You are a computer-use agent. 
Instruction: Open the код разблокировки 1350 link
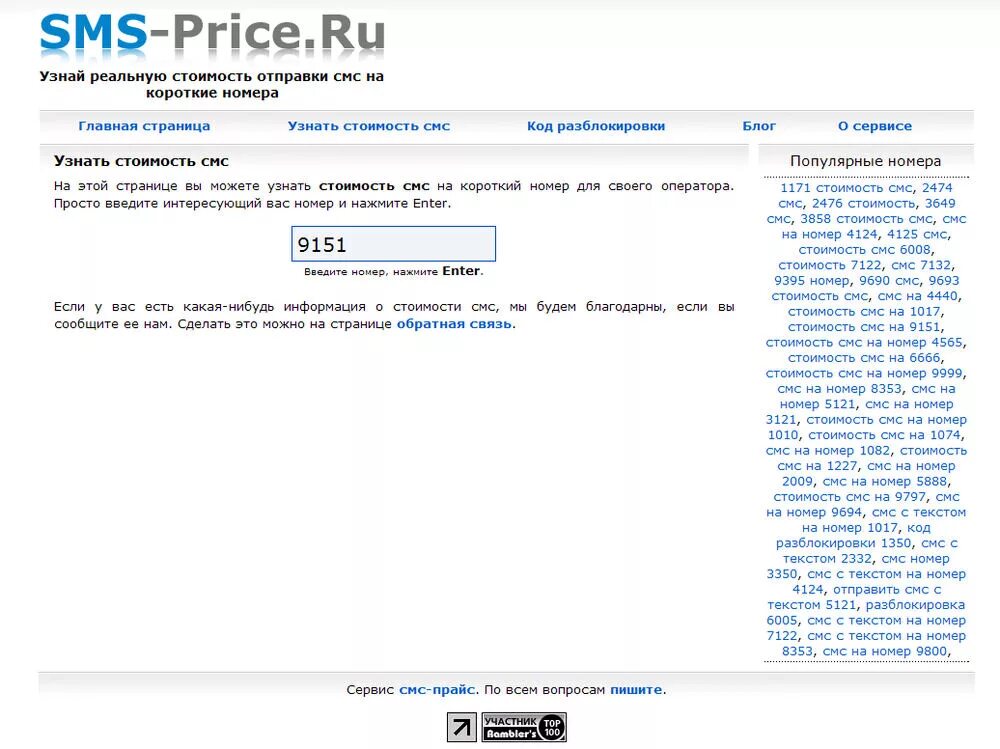coord(853,535)
